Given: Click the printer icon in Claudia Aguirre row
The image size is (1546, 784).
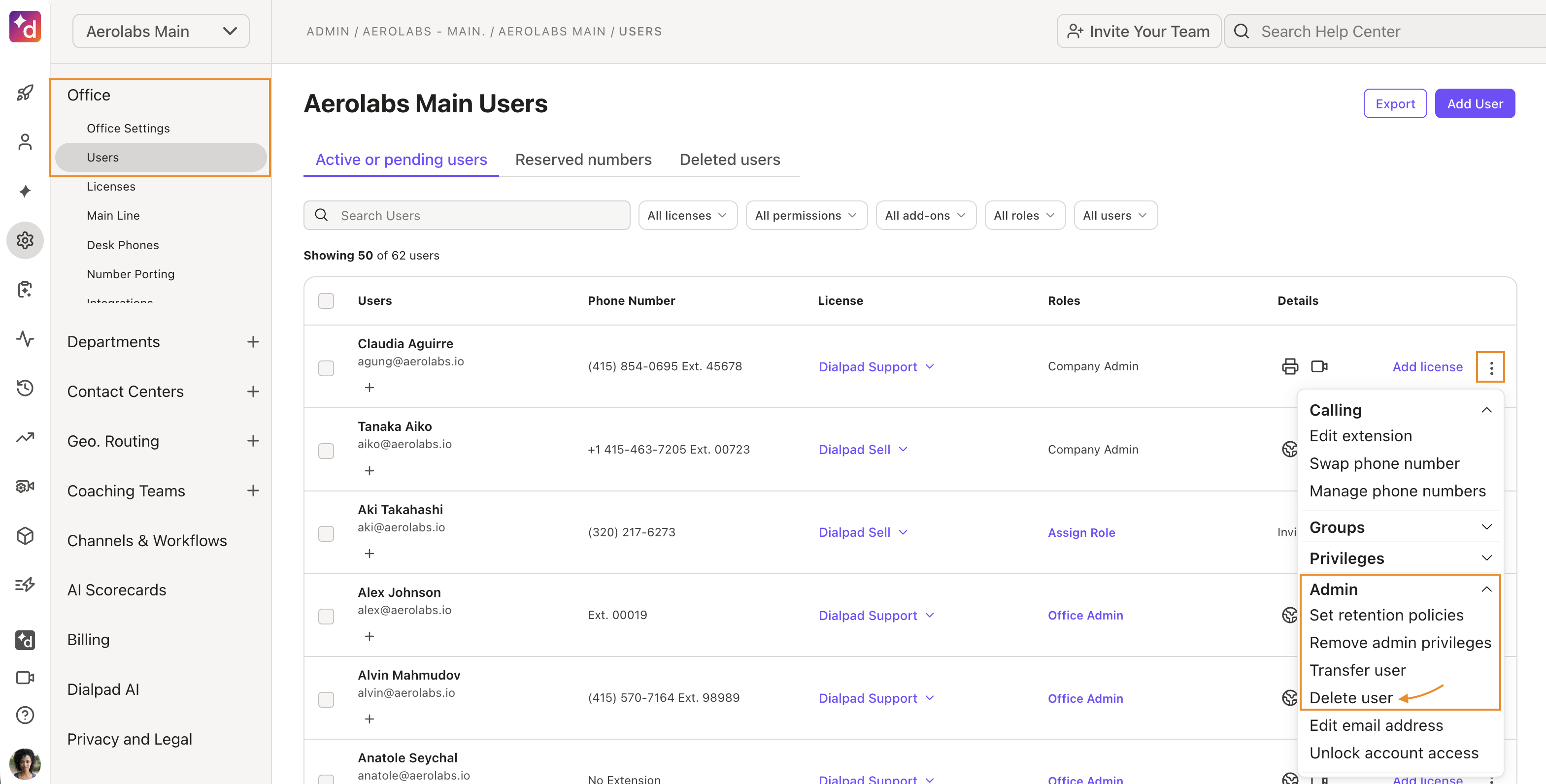Looking at the screenshot, I should point(1290,366).
